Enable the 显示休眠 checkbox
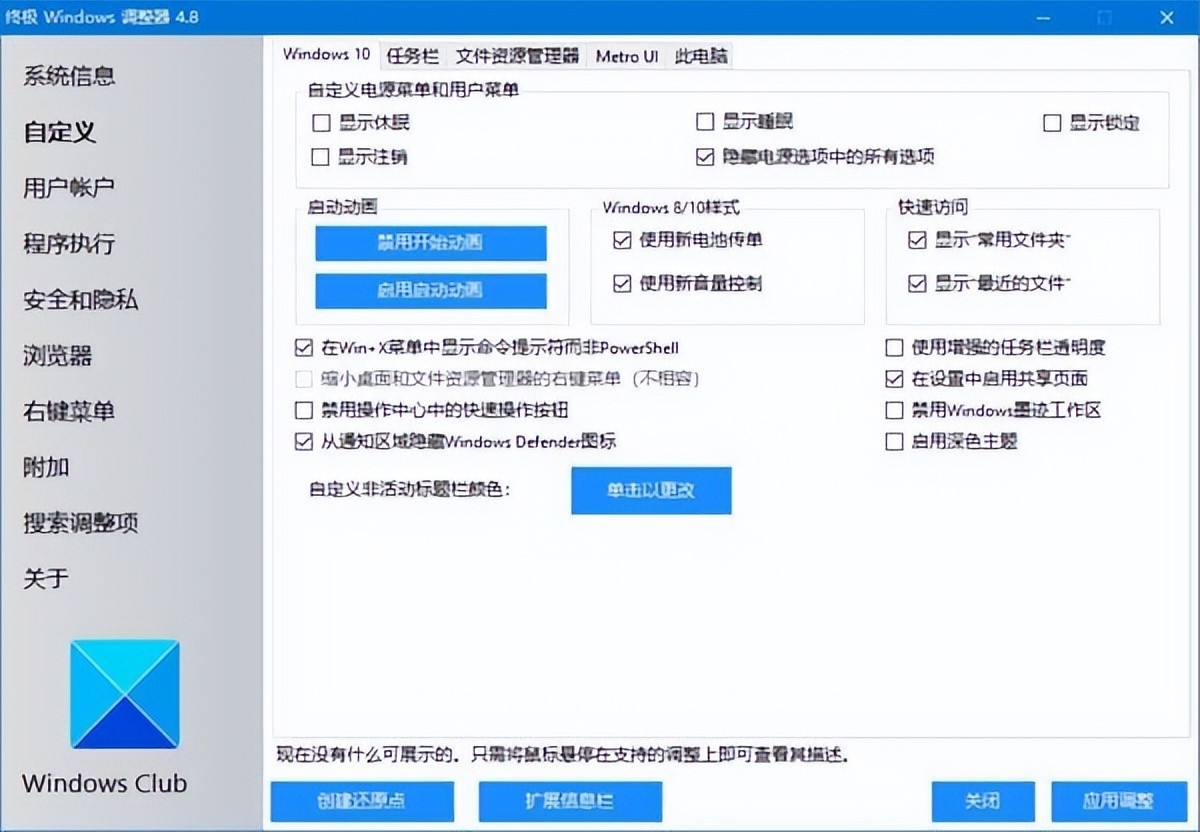The height and width of the screenshot is (832, 1200). click(x=321, y=124)
